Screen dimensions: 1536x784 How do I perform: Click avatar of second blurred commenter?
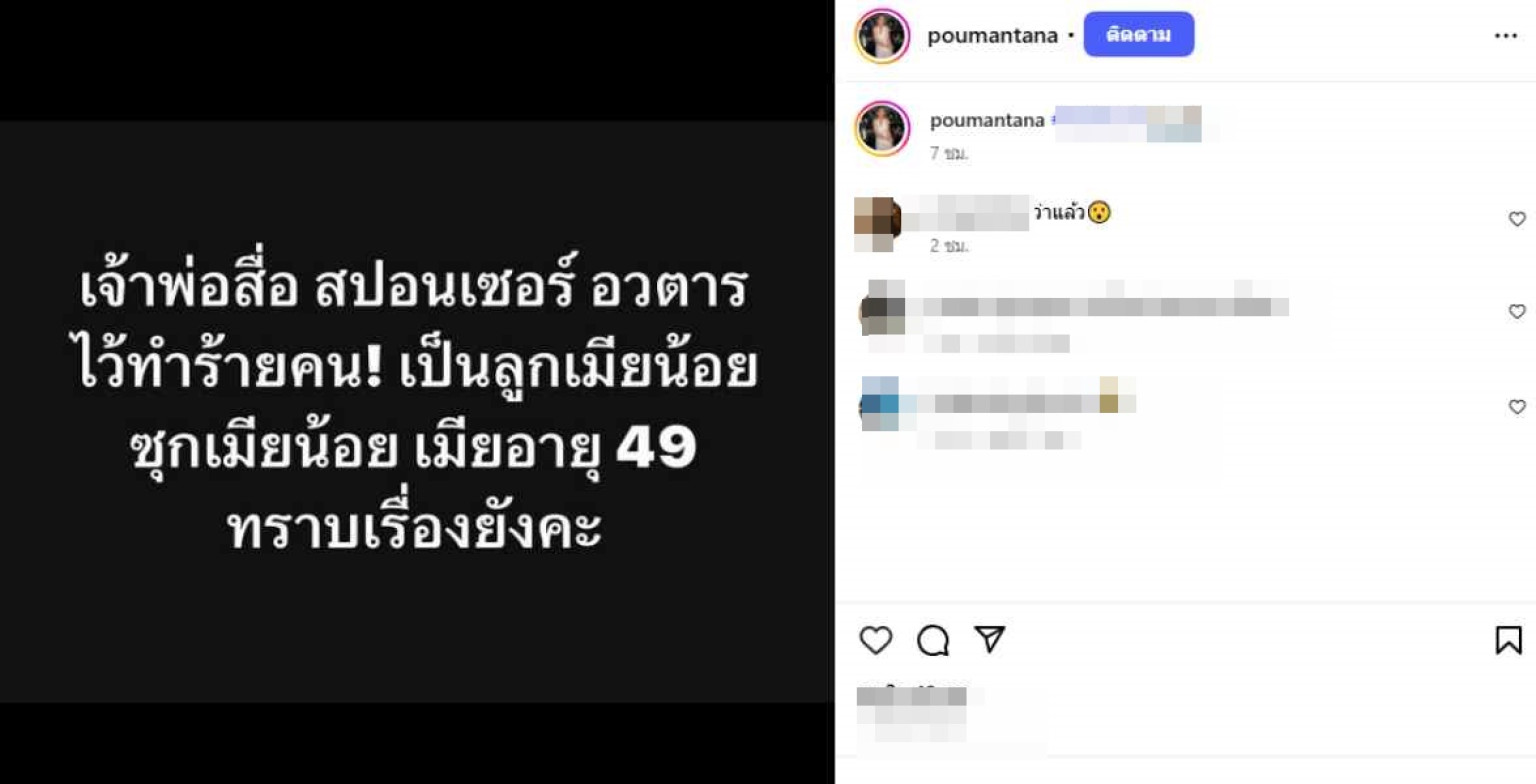tap(881, 308)
